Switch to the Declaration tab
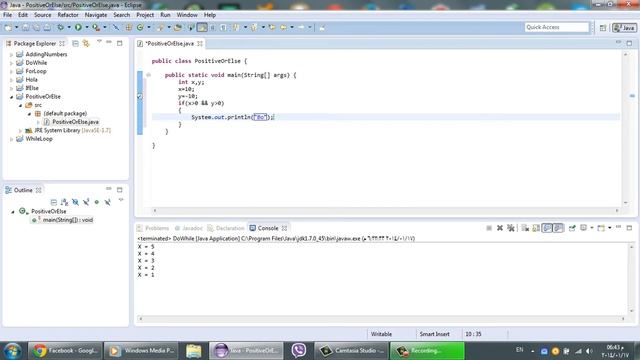The image size is (640, 360). click(x=226, y=228)
